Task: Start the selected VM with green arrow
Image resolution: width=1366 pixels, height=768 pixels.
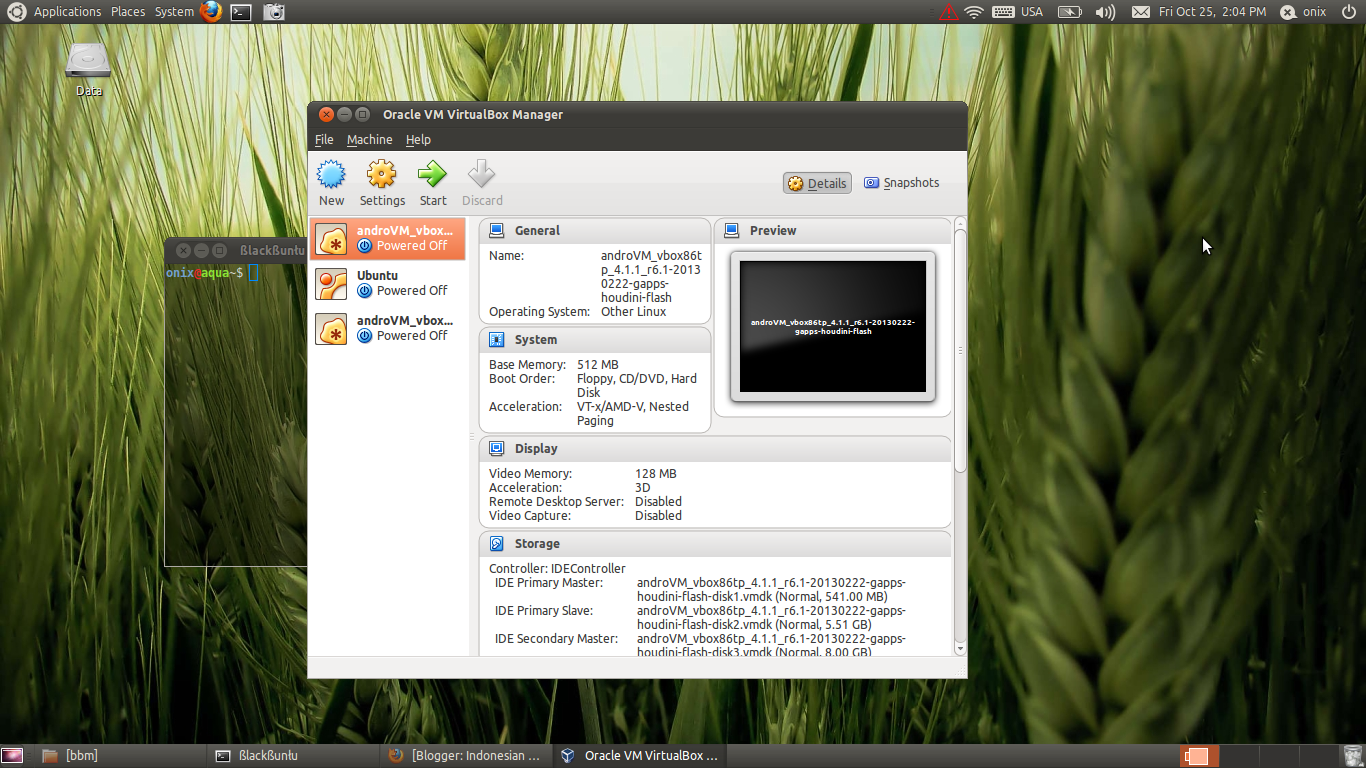Action: [x=432, y=175]
